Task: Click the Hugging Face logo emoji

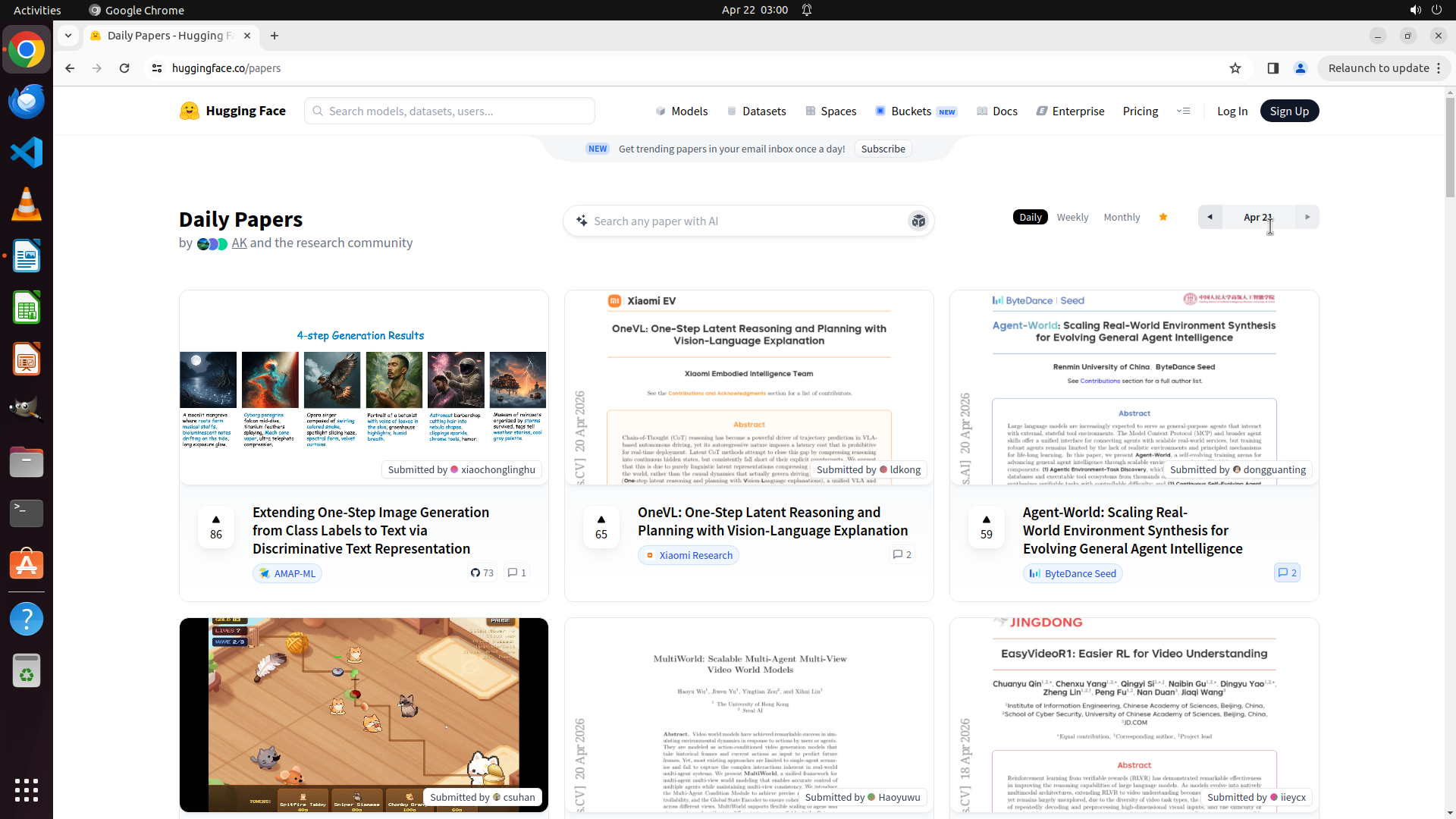Action: coord(189,111)
